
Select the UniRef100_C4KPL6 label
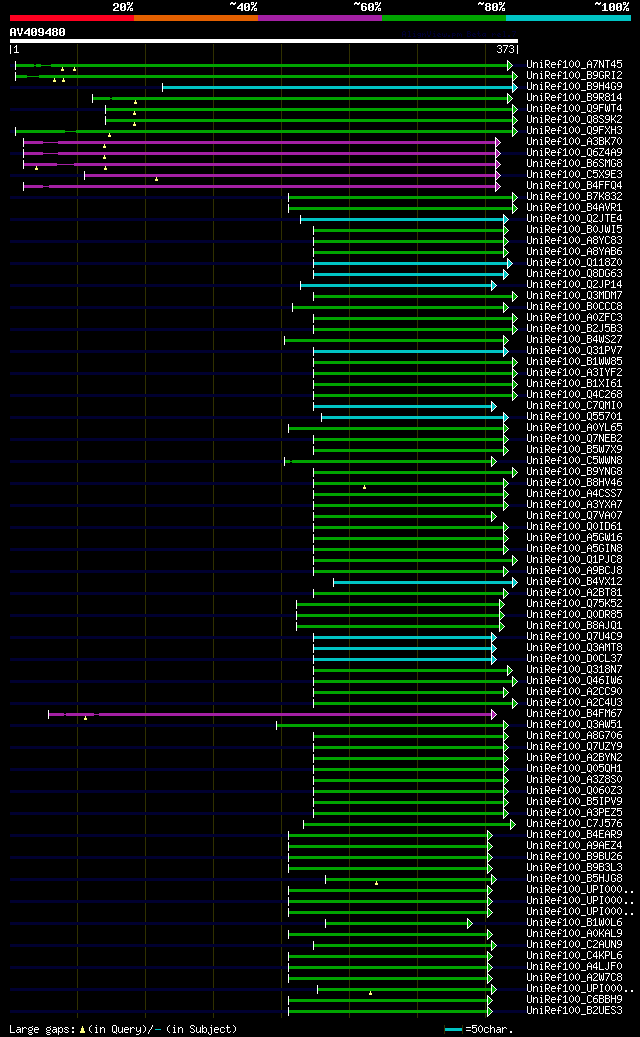tap(574, 956)
